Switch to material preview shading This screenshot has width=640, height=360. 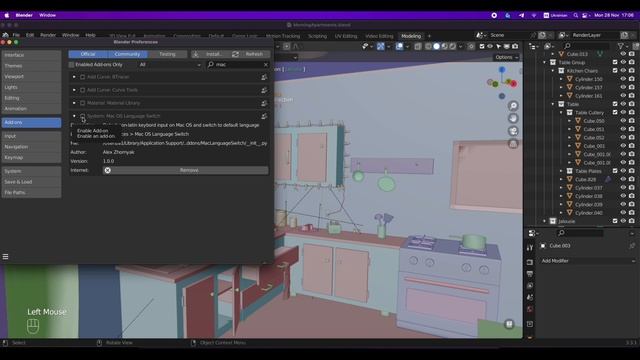444,47
